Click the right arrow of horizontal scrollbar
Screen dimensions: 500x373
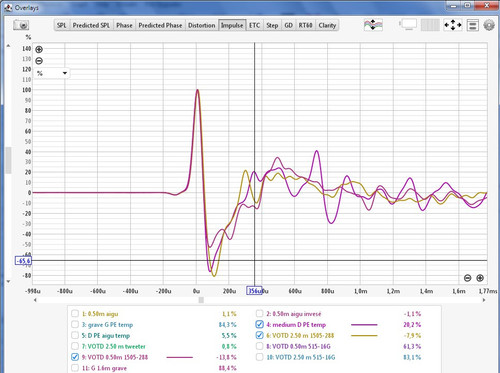(484, 300)
